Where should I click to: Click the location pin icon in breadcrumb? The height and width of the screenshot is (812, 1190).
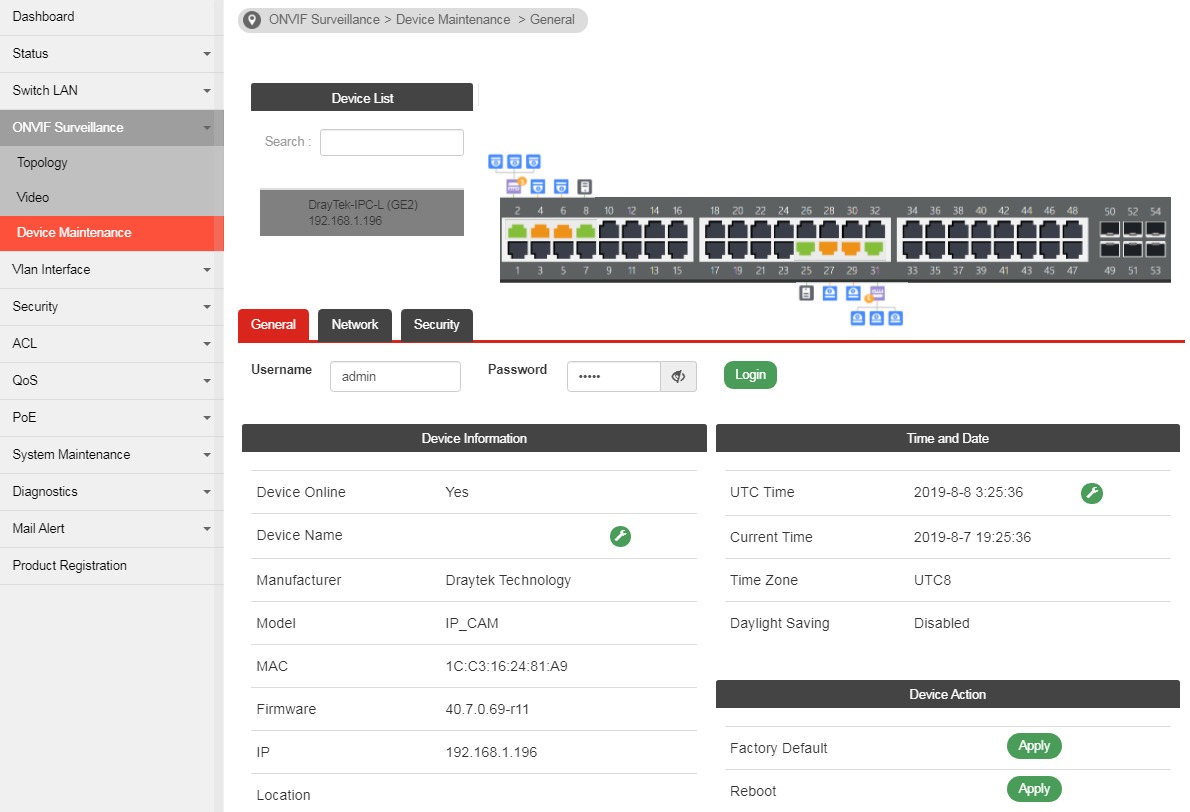(x=253, y=20)
